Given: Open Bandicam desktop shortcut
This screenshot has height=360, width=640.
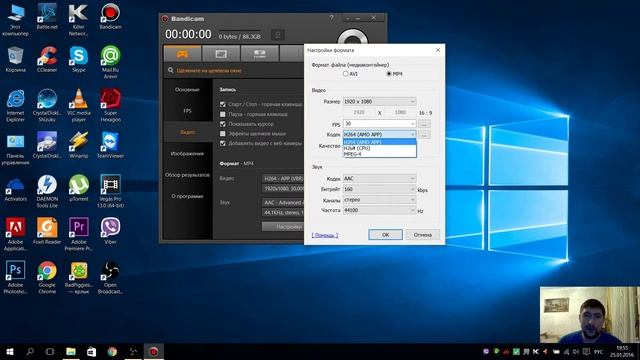Looking at the screenshot, I should pyautogui.click(x=110, y=17).
